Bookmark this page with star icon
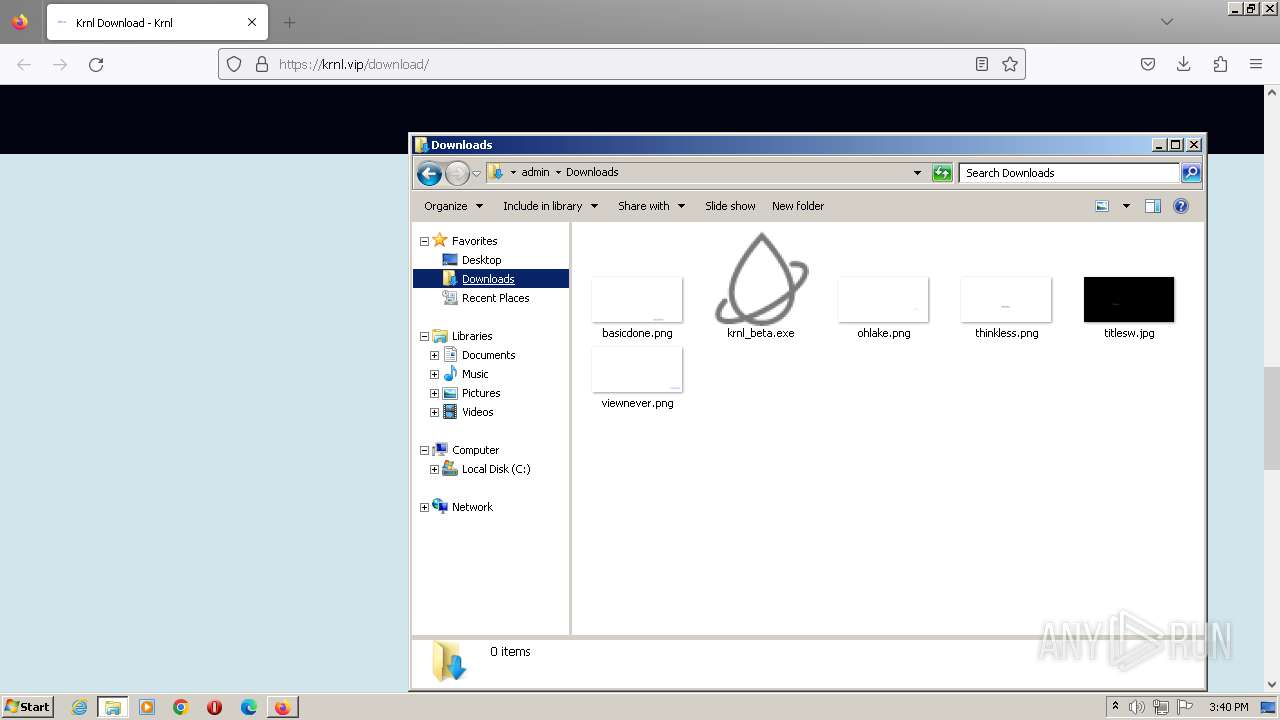 pos(1010,64)
